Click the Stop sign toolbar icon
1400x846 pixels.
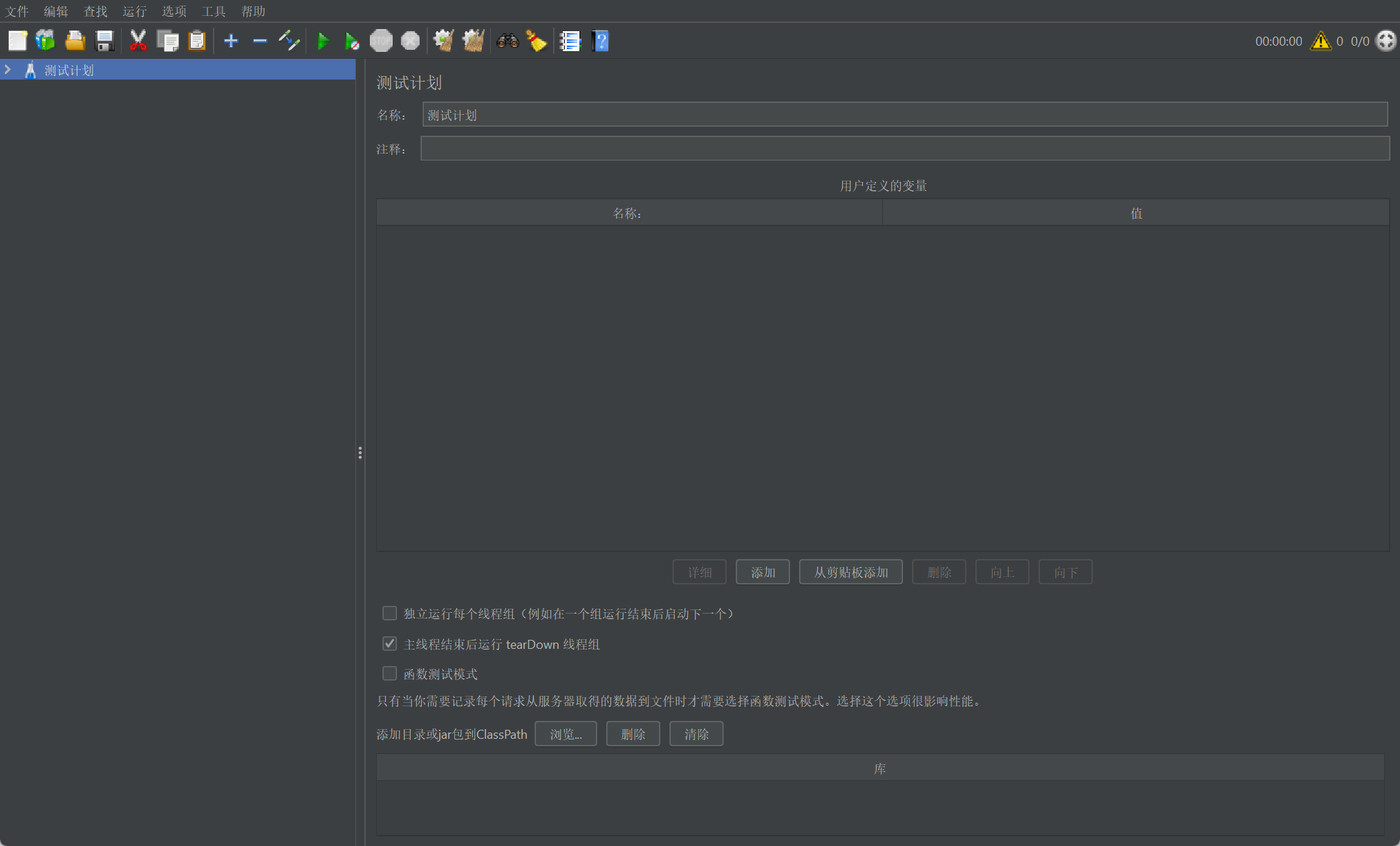381,41
